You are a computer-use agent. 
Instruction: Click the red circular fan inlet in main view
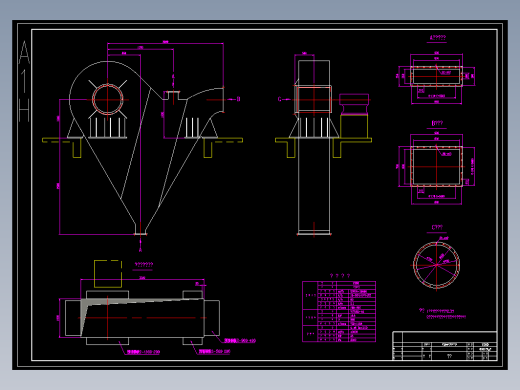coord(108,99)
